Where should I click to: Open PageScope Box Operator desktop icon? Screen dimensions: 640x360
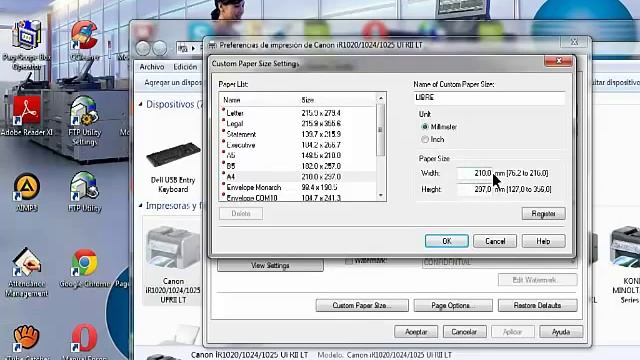(x=27, y=45)
